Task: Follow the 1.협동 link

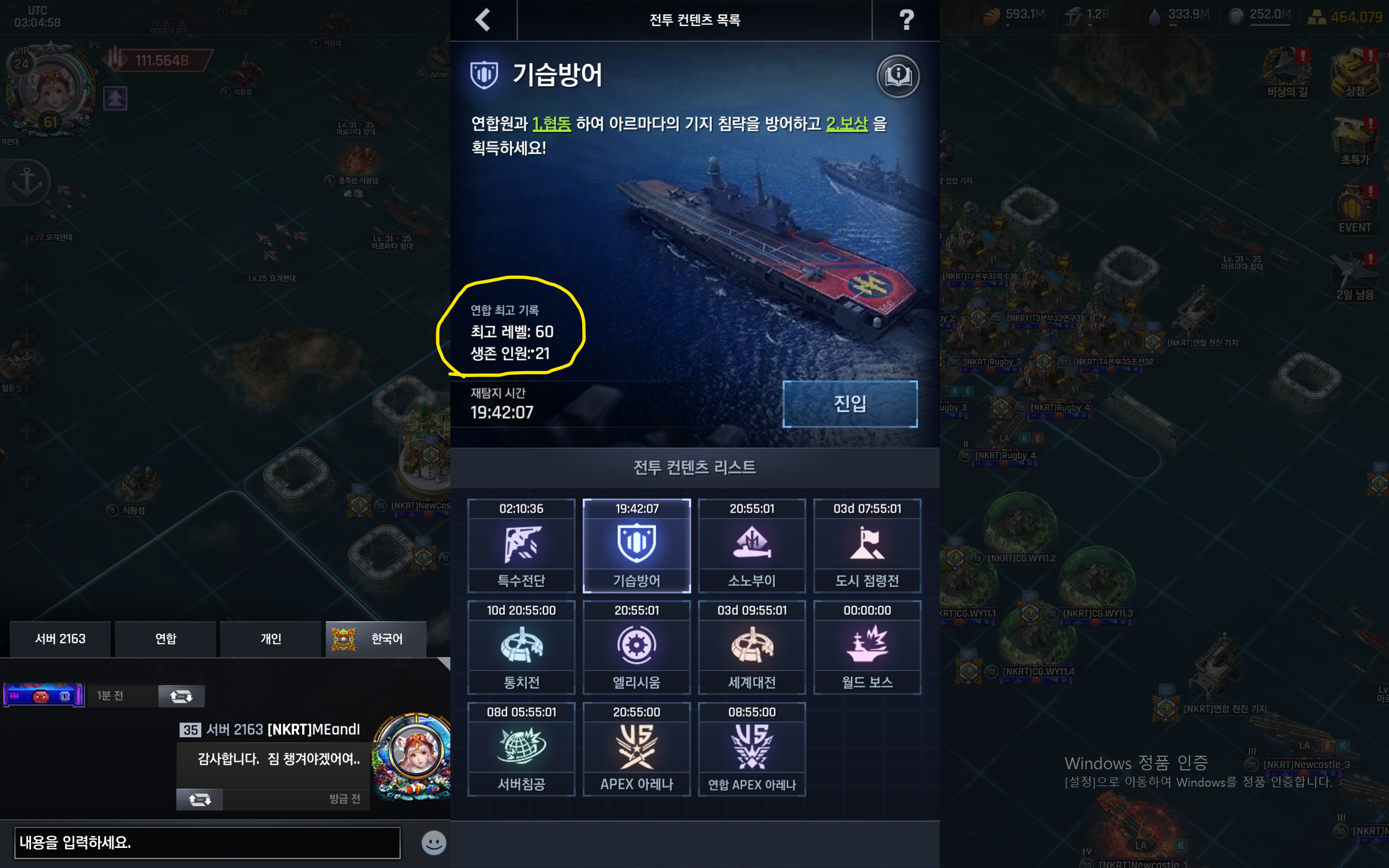Action: 552,124
